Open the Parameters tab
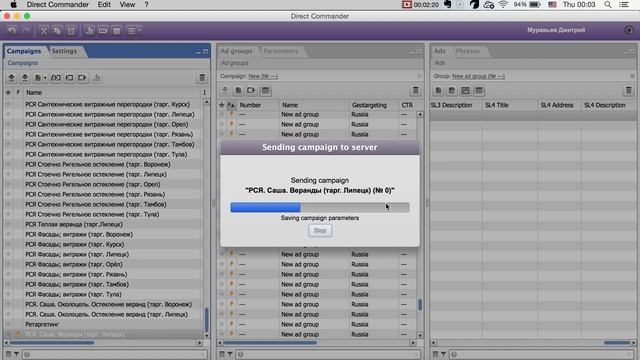Screen dimensions: 640x360 point(280,51)
